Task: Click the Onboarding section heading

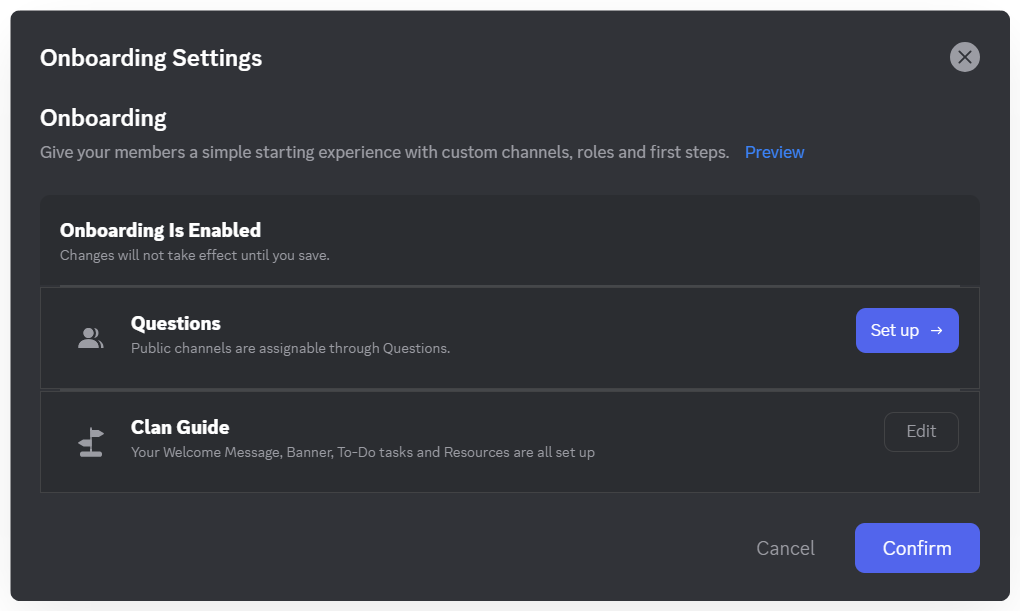Action: 103,118
